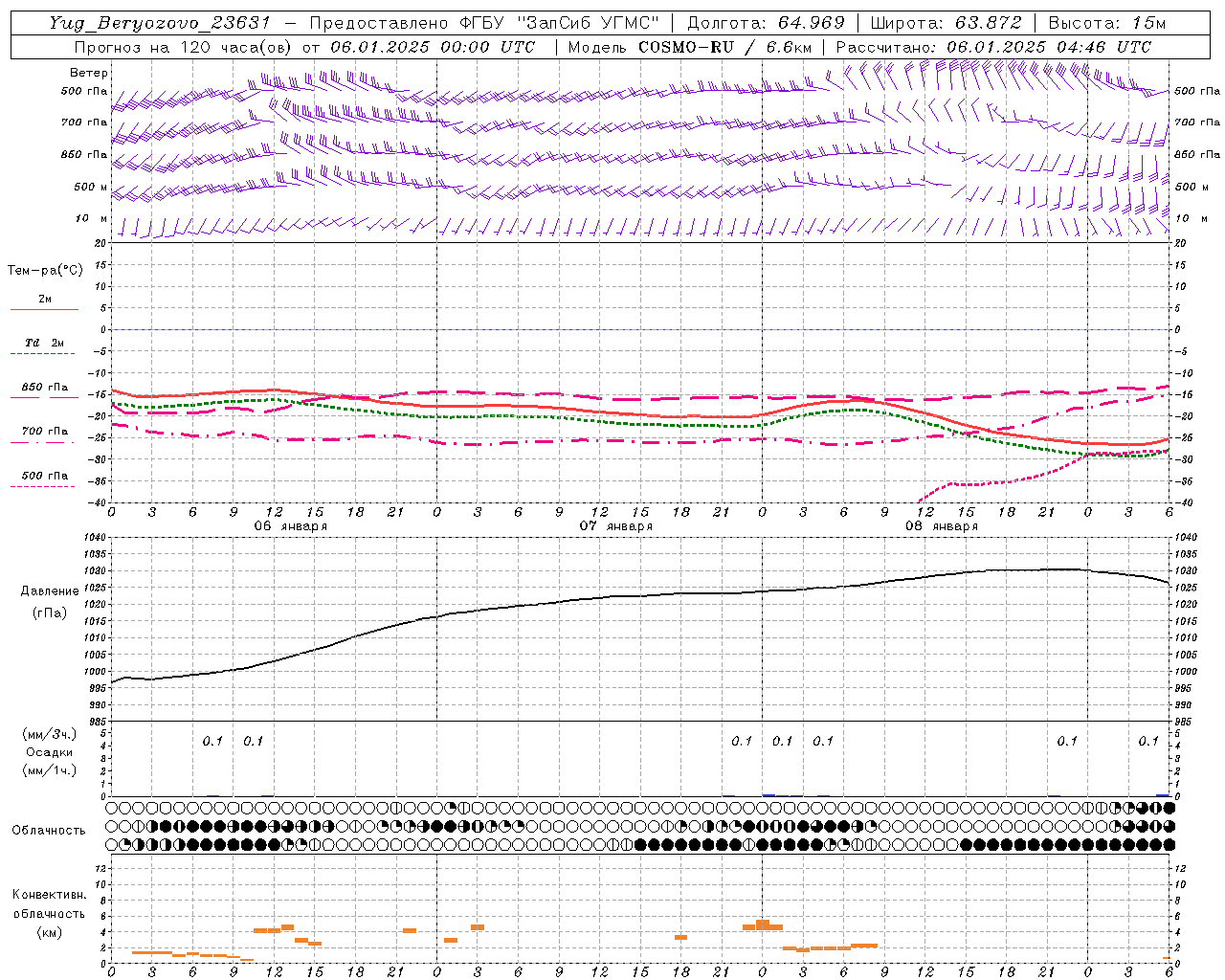Click the left 1040 pressure axis value

(96, 538)
